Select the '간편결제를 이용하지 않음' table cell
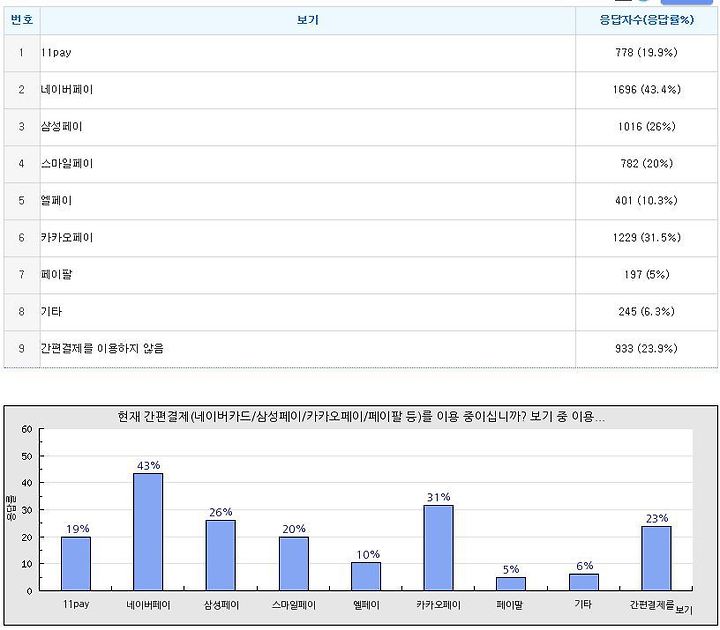Viewport: 720px width, 630px height. coord(308,349)
